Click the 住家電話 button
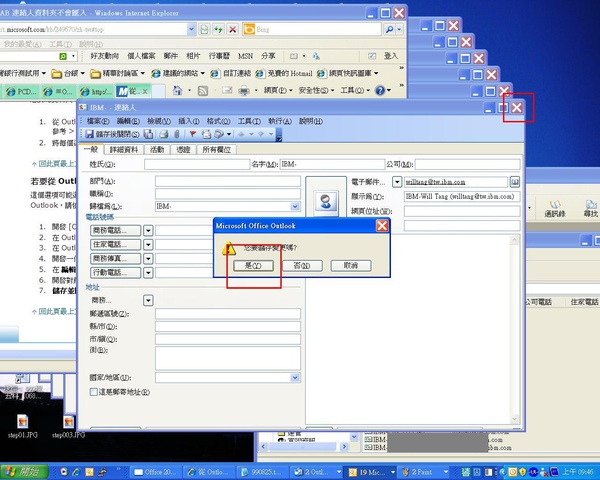 pyautogui.click(x=116, y=244)
